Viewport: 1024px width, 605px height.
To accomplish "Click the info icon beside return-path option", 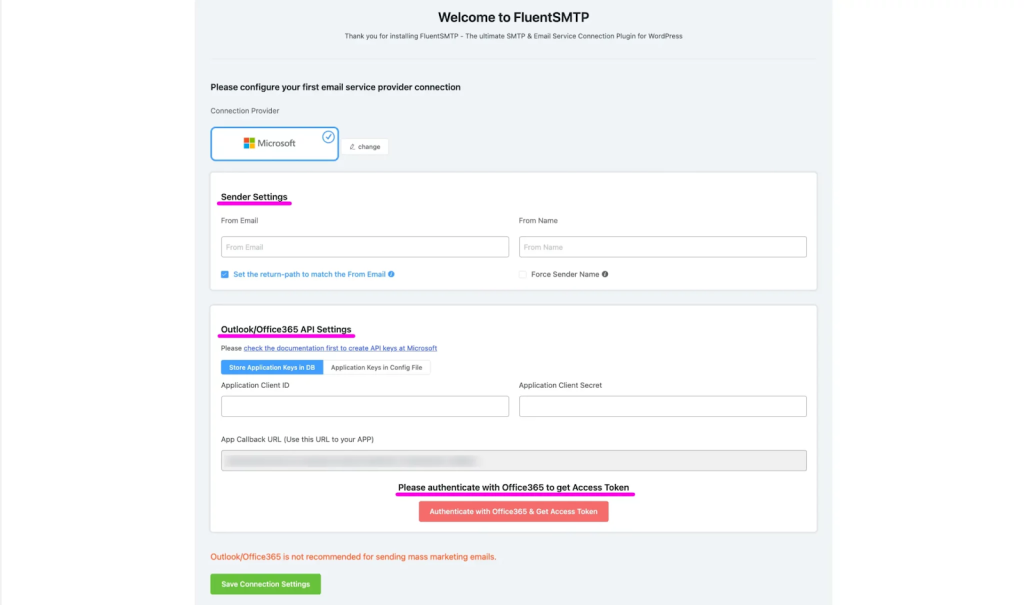I will pyautogui.click(x=391, y=274).
